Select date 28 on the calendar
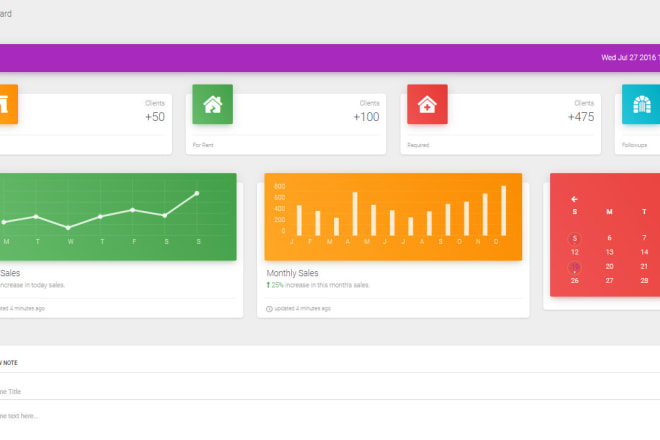This screenshot has width=660, height=440. click(644, 281)
